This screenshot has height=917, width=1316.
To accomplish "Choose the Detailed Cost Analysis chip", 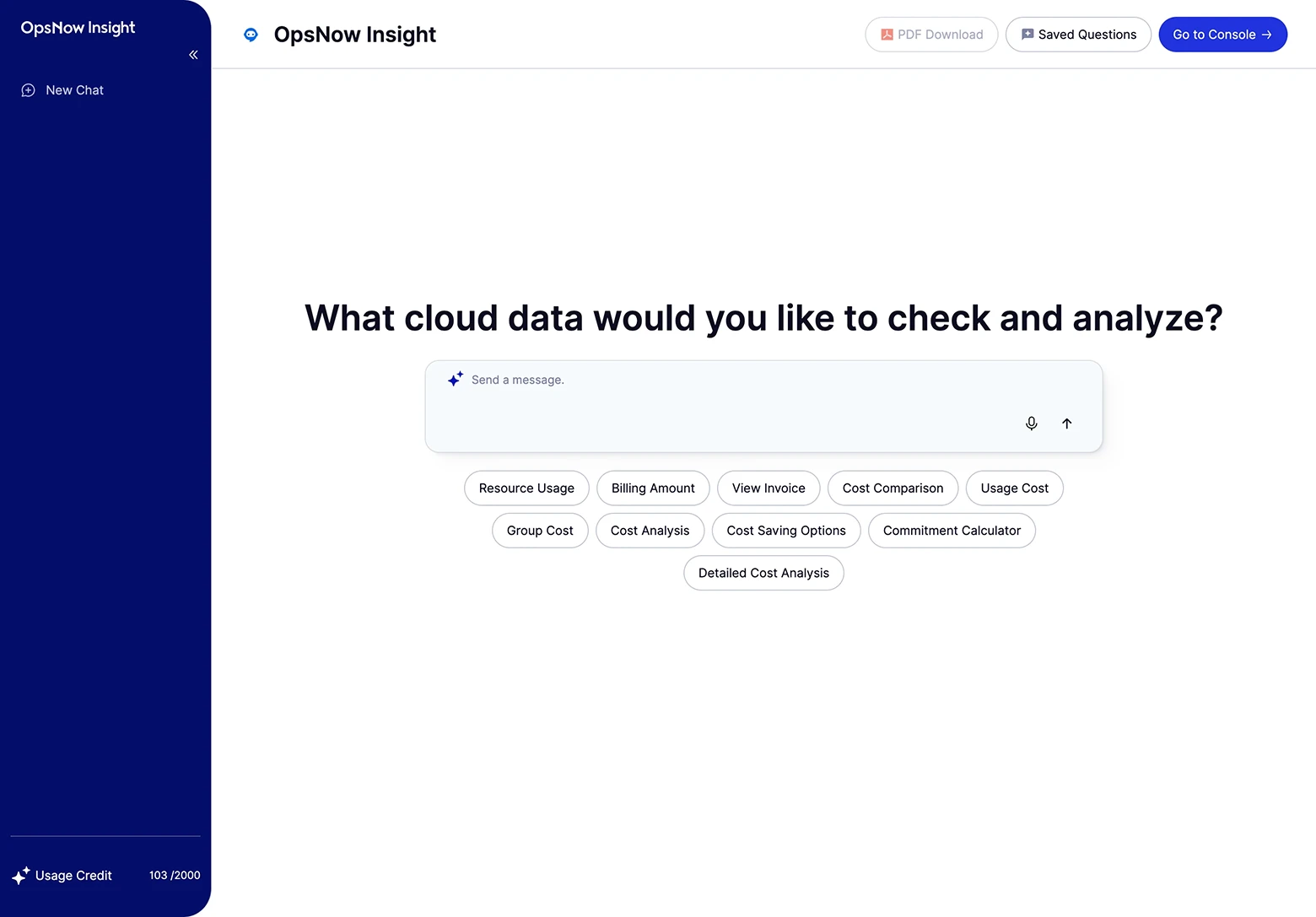I will click(x=763, y=573).
